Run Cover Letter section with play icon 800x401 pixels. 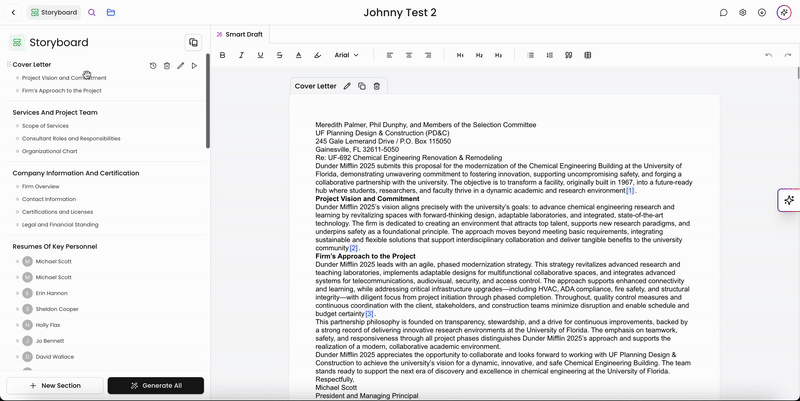(x=194, y=66)
